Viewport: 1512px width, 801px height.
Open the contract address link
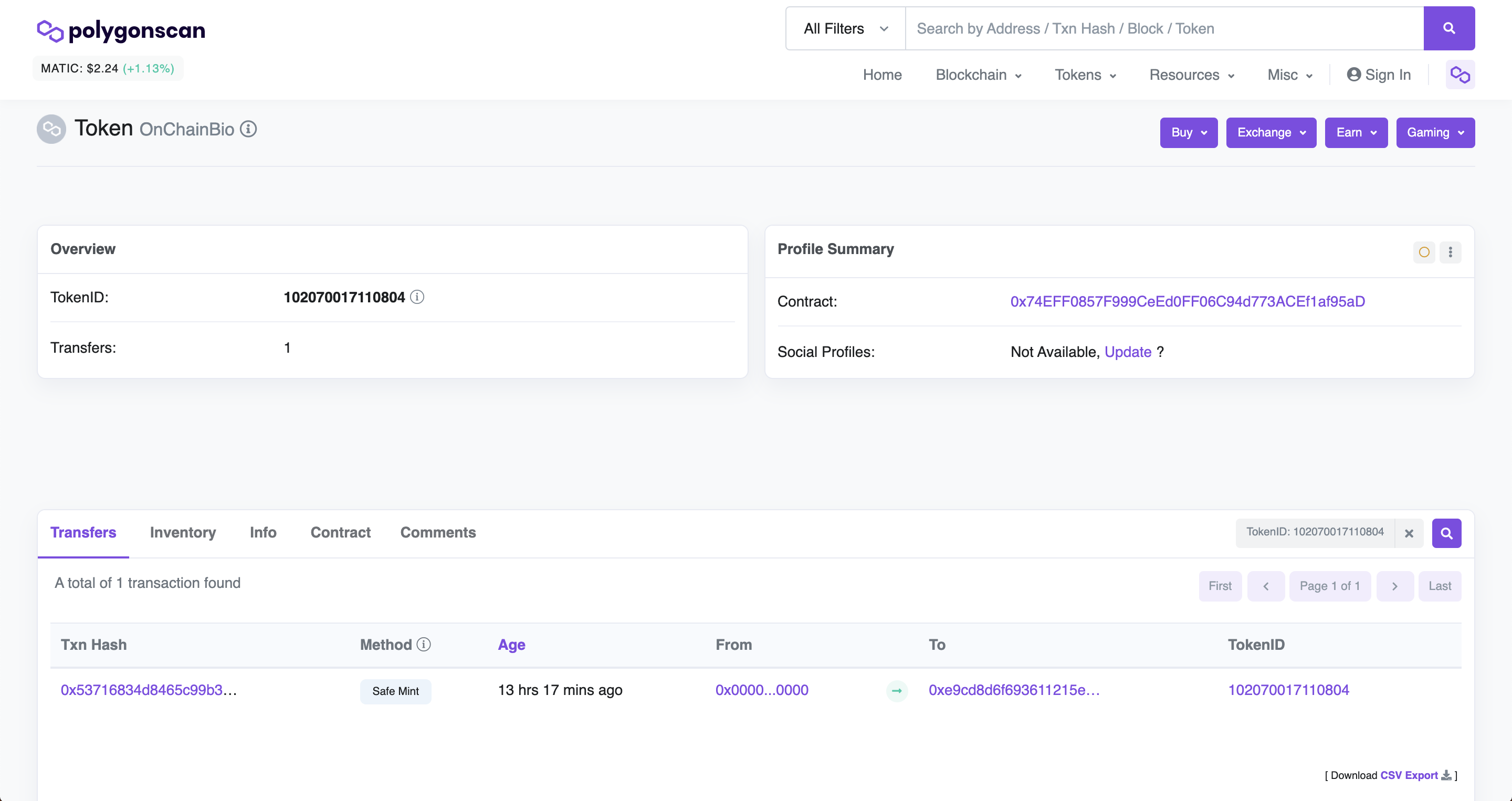1187,302
